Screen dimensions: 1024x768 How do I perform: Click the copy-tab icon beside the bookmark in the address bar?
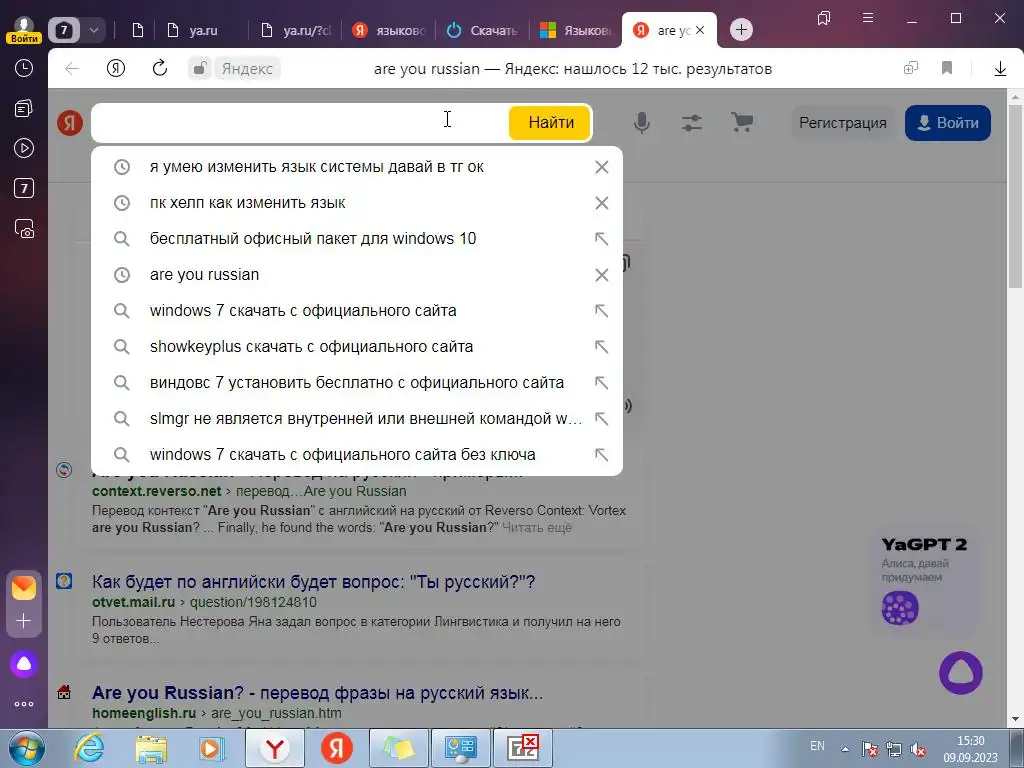coord(910,68)
